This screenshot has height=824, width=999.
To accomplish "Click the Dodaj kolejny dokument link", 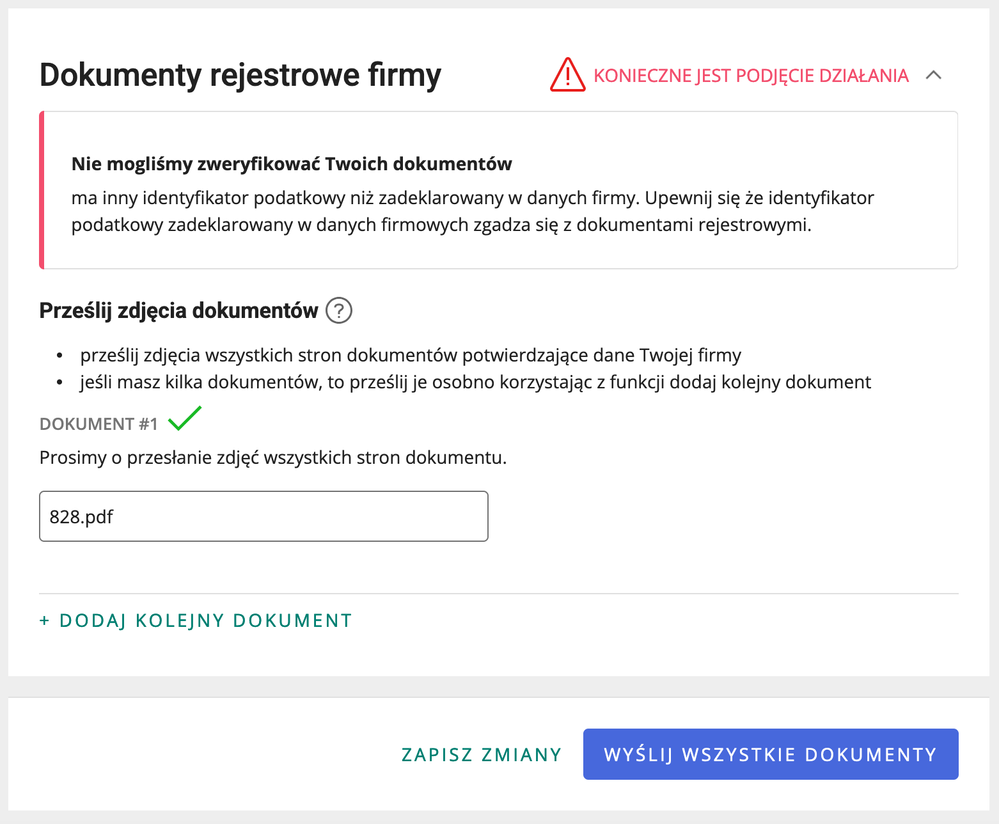I will coord(196,620).
